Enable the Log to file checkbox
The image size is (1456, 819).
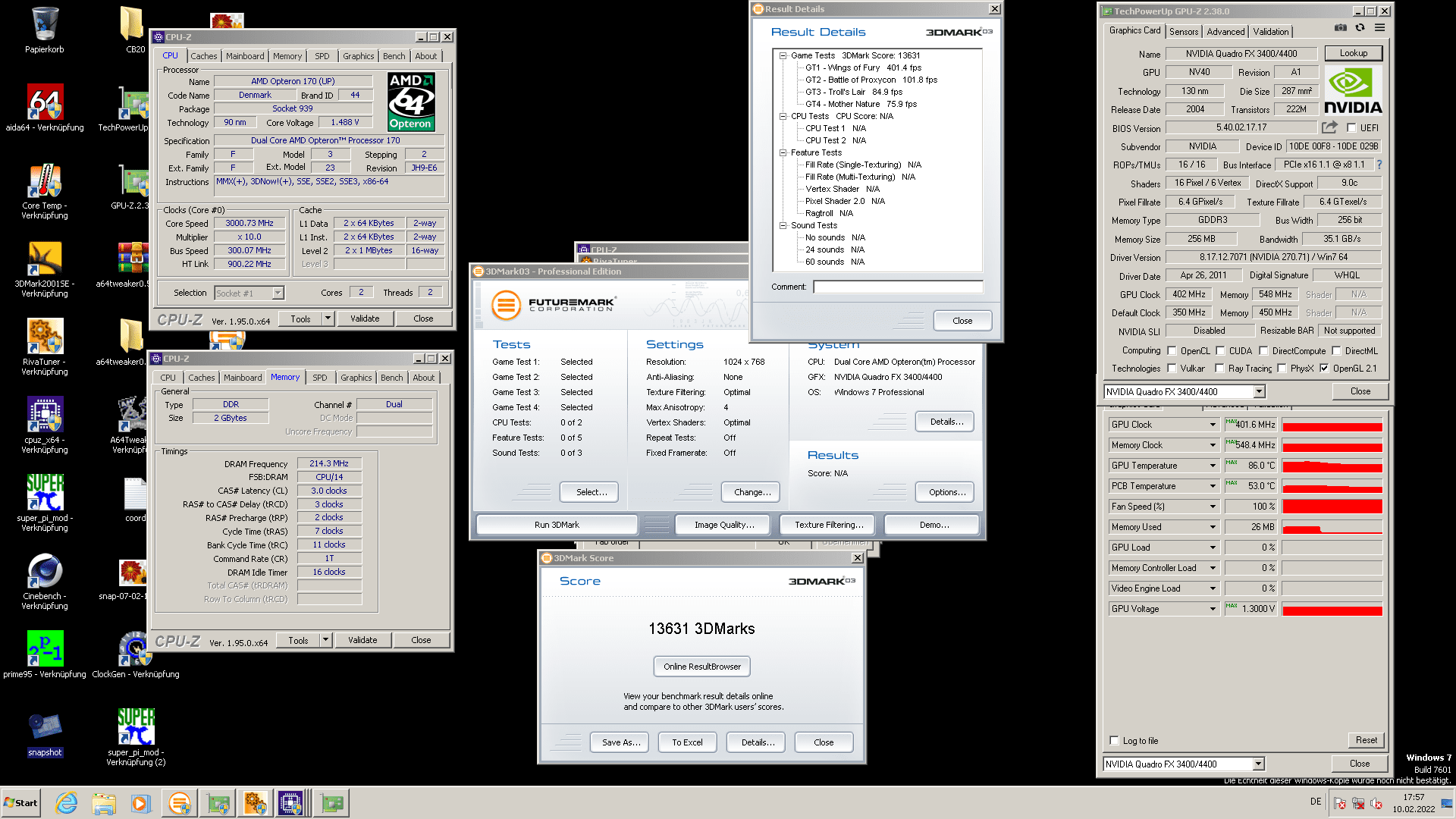click(1114, 741)
